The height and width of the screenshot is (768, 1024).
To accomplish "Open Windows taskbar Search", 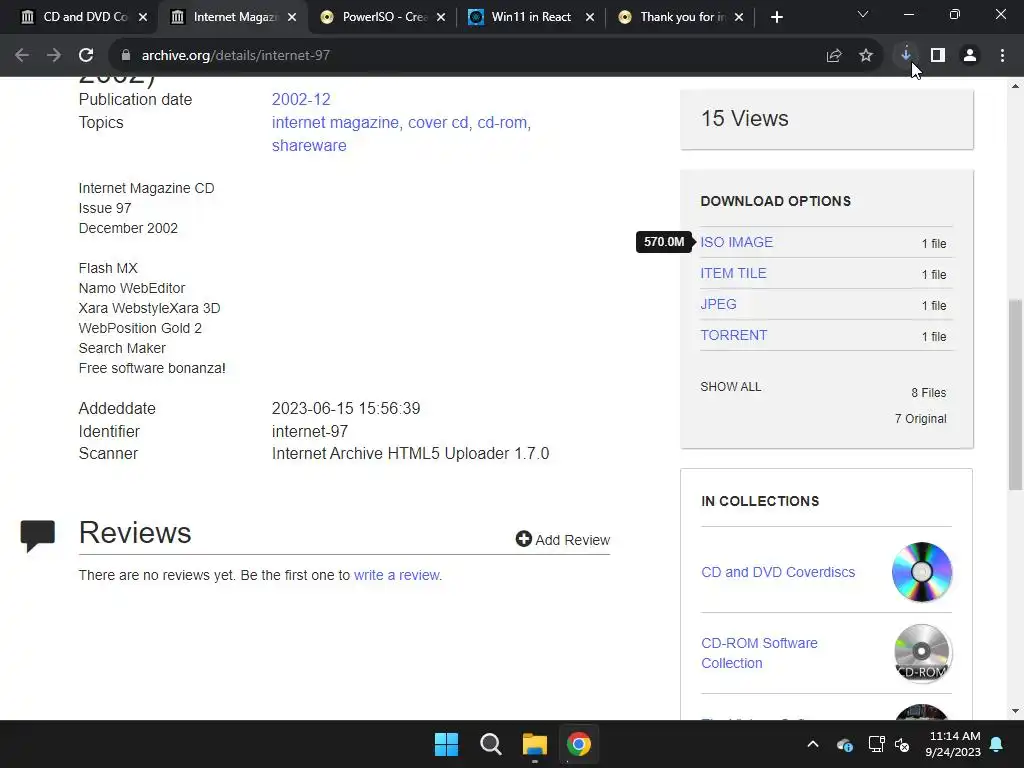I will [x=490, y=744].
